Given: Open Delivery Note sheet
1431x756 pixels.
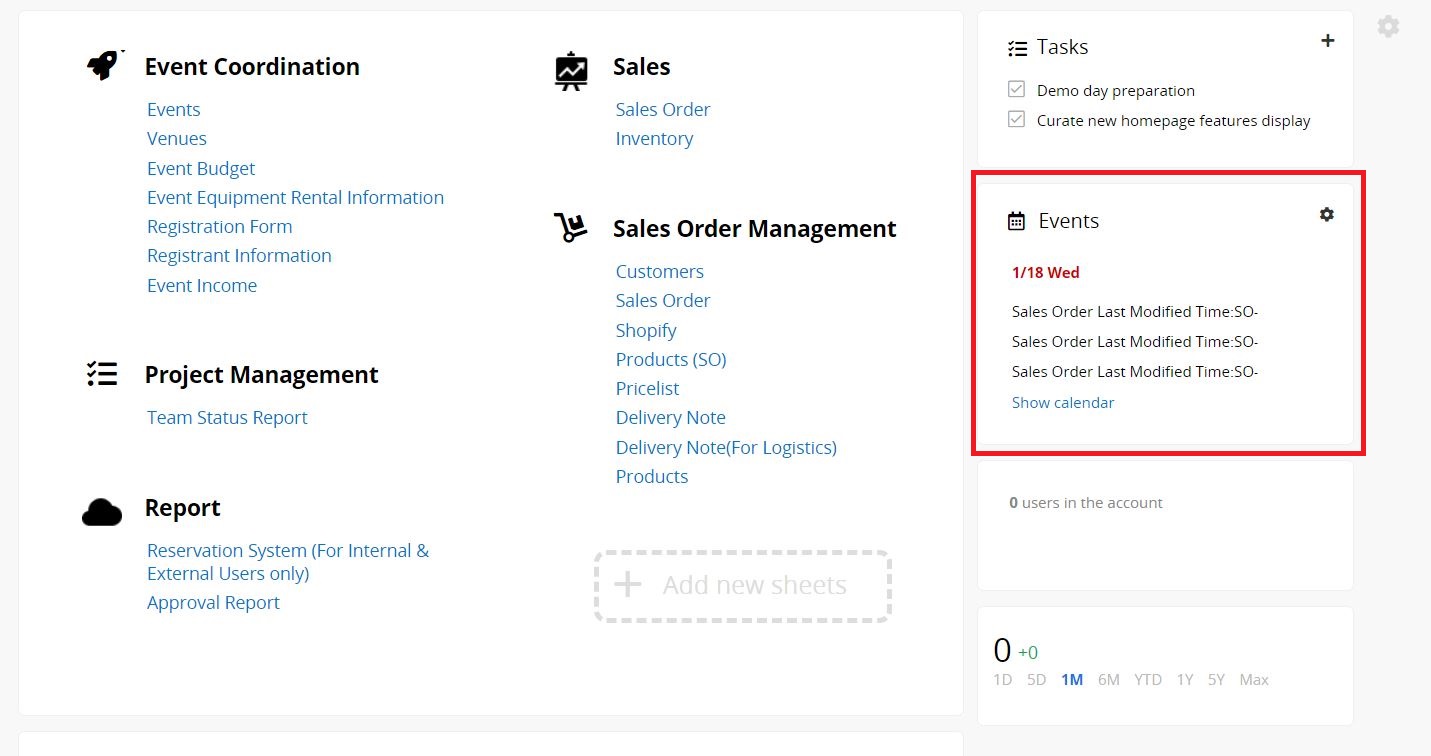Looking at the screenshot, I should point(671,418).
